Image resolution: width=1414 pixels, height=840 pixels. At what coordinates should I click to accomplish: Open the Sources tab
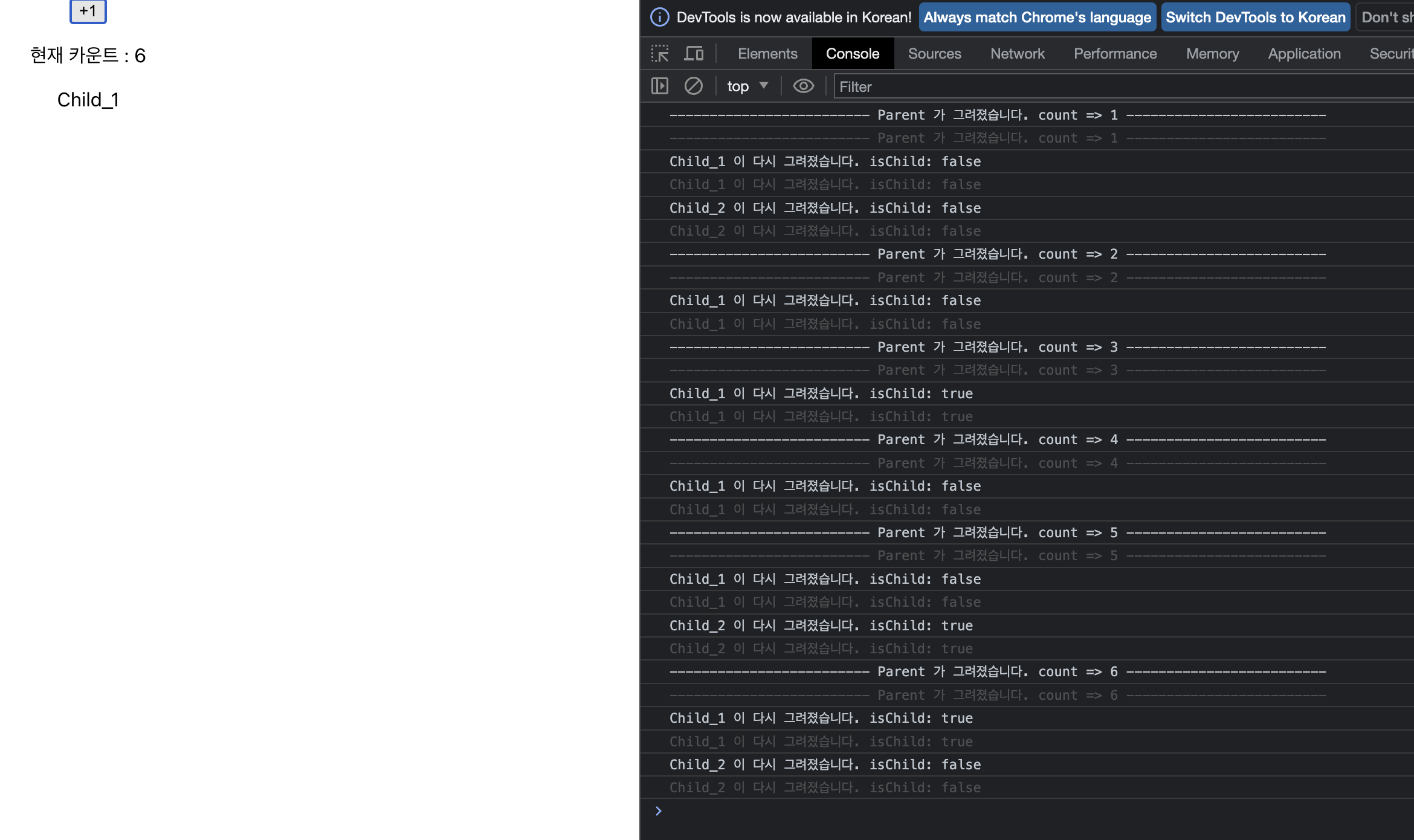tap(934, 54)
